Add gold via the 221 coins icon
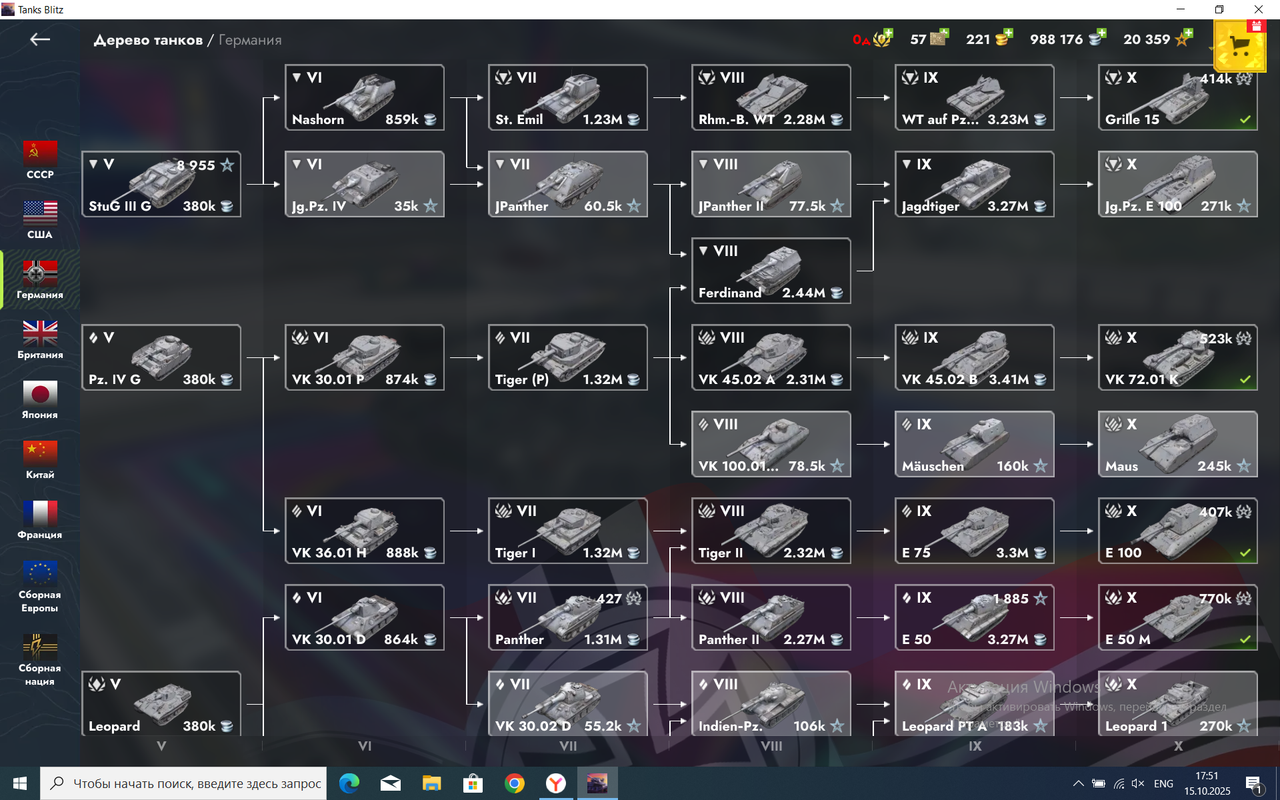The width and height of the screenshot is (1280, 800). (x=1003, y=38)
